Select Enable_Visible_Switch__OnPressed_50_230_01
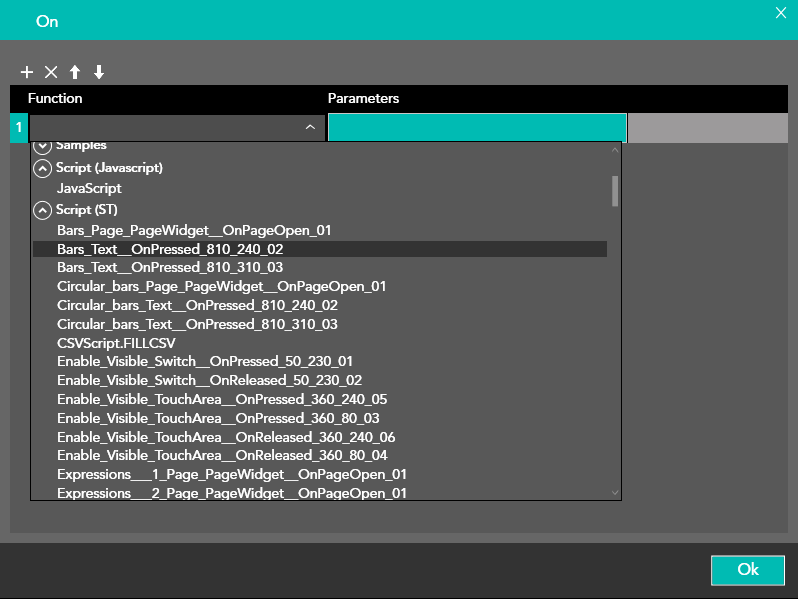 click(x=204, y=361)
